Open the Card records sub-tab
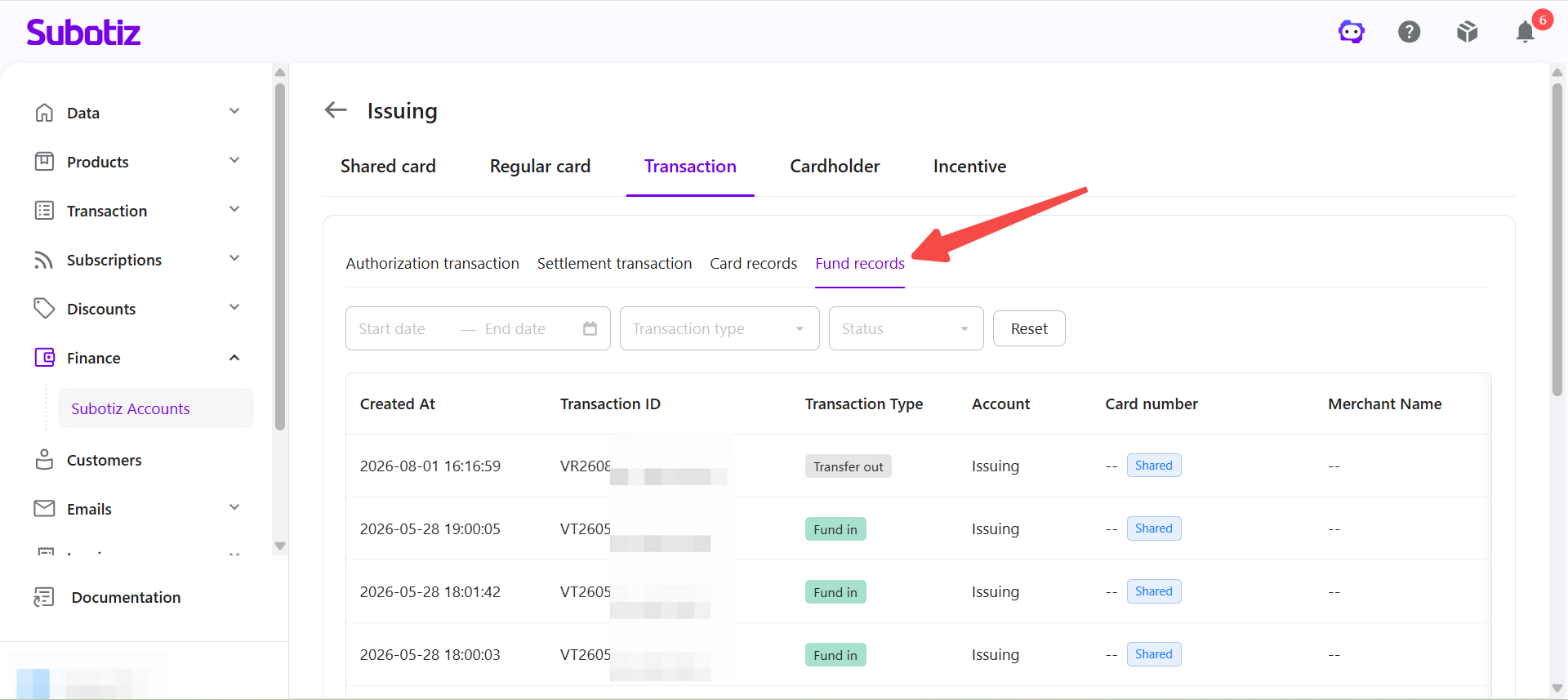This screenshot has width=1568, height=700. point(753,264)
